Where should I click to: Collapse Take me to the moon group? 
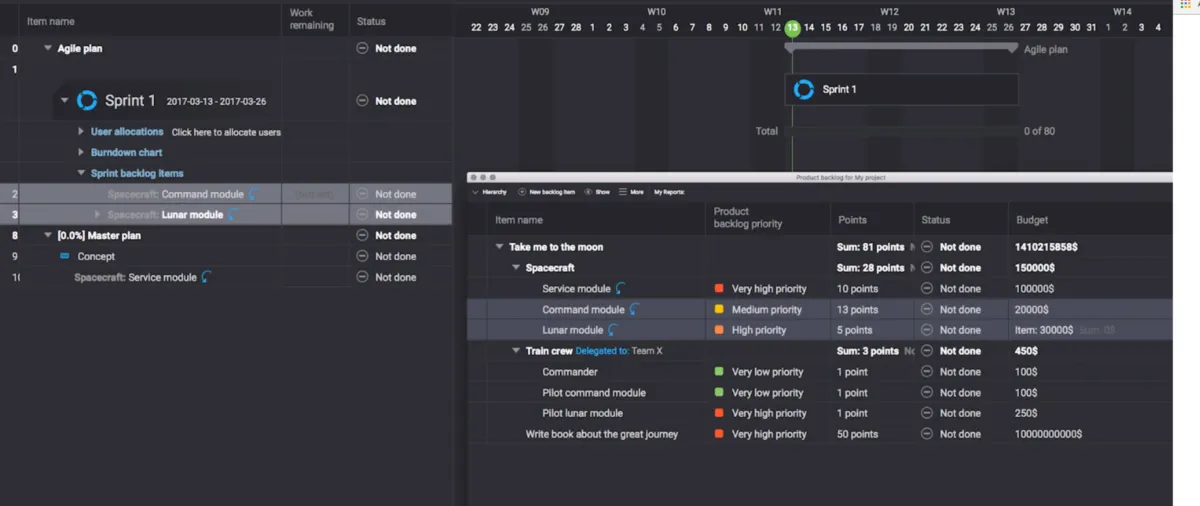[x=499, y=247]
